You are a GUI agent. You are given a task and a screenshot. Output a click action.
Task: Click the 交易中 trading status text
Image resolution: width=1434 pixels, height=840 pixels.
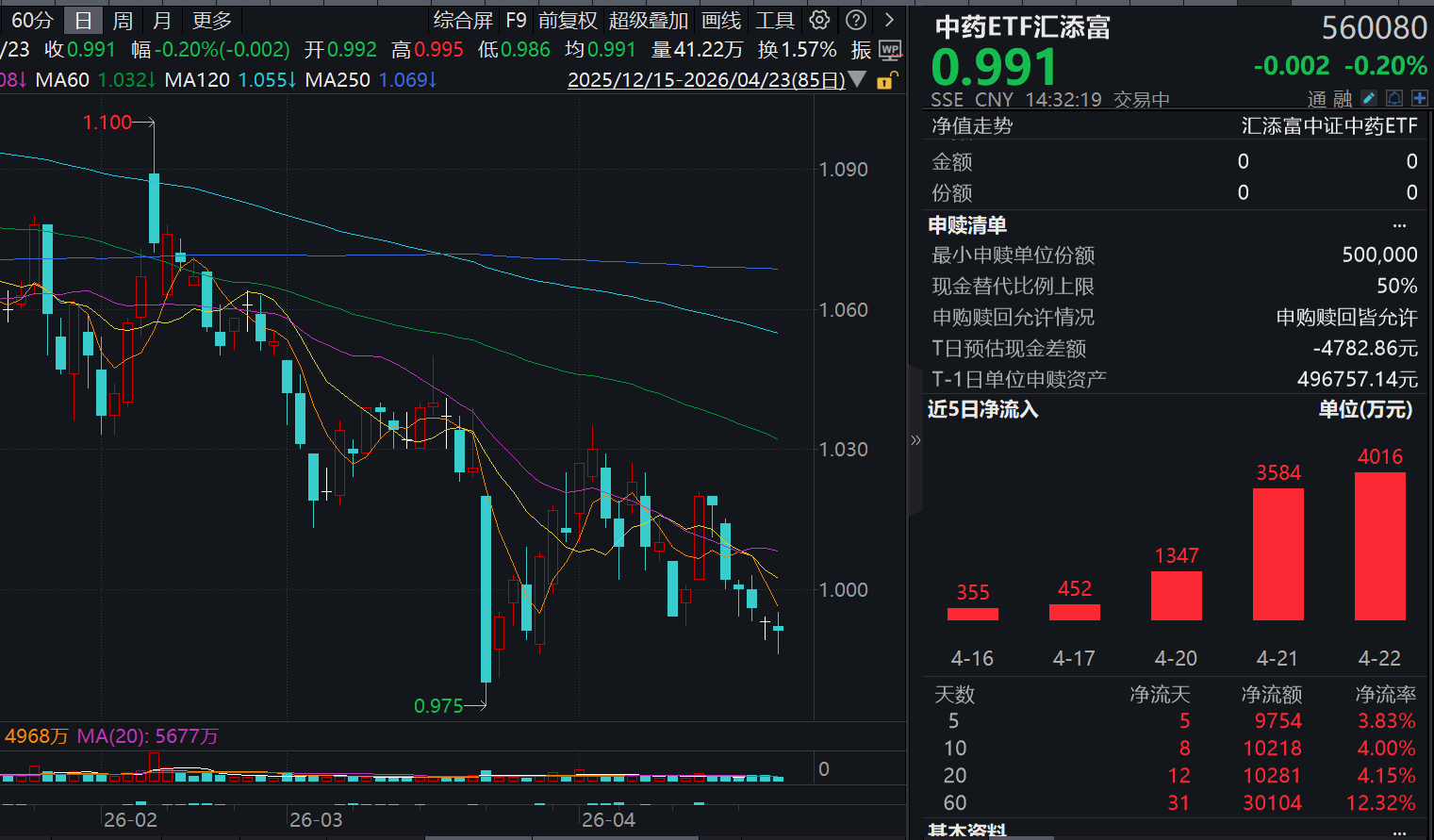pyautogui.click(x=1142, y=100)
